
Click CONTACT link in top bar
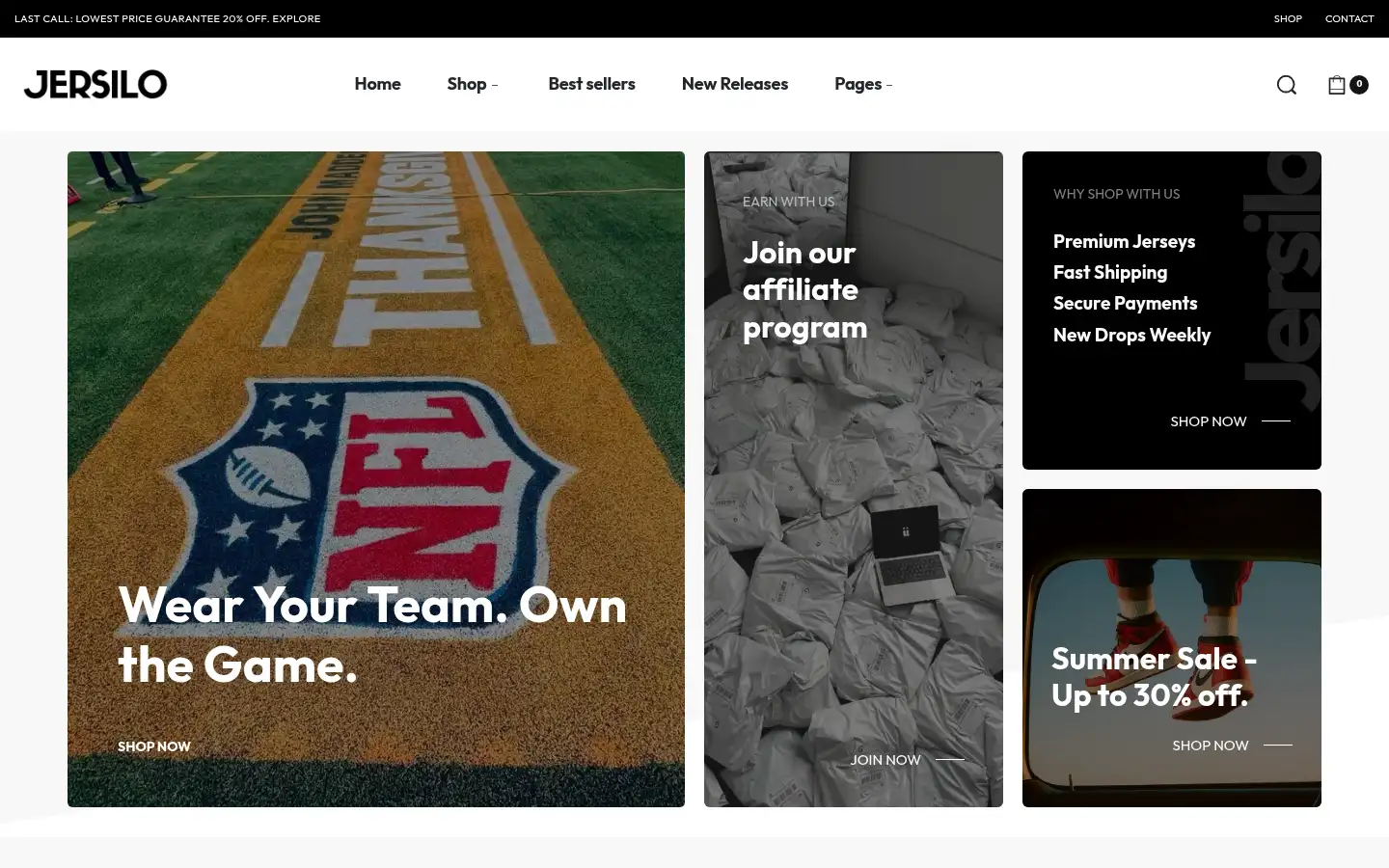coord(1349,18)
